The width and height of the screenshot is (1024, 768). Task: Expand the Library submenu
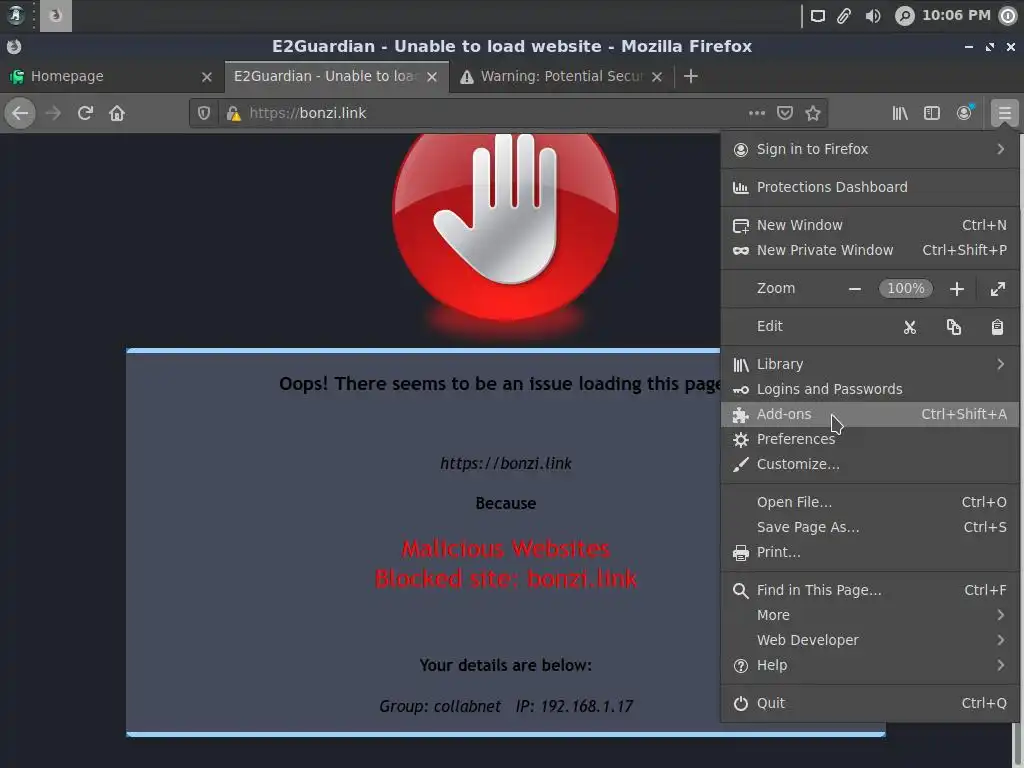point(869,364)
